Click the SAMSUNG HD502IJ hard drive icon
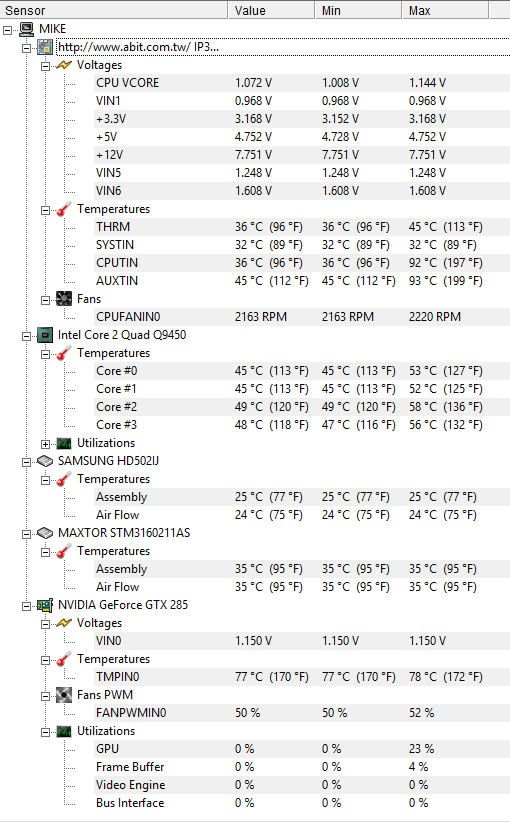 (45, 461)
